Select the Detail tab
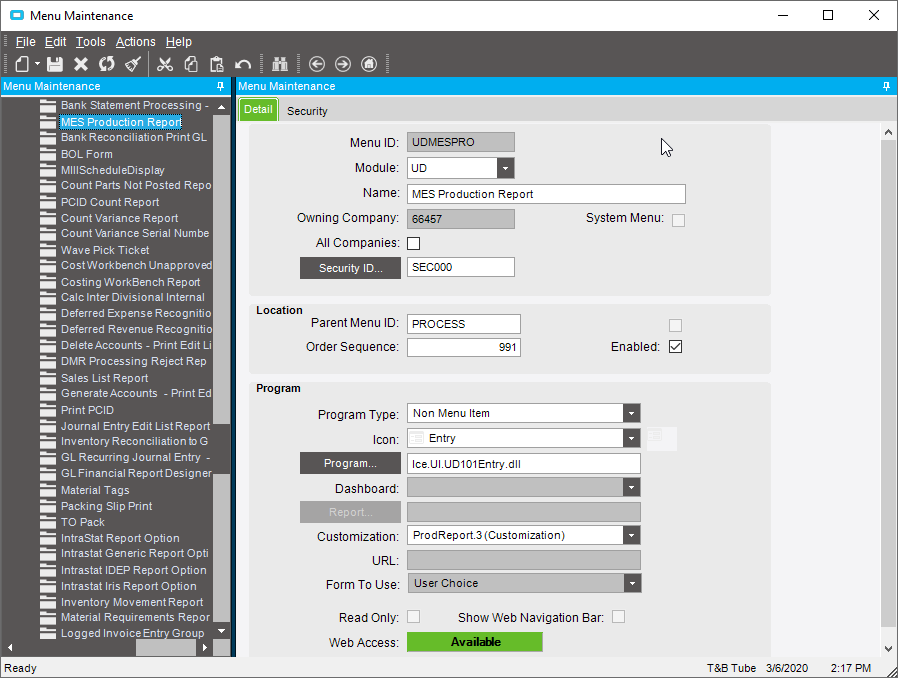 (258, 109)
